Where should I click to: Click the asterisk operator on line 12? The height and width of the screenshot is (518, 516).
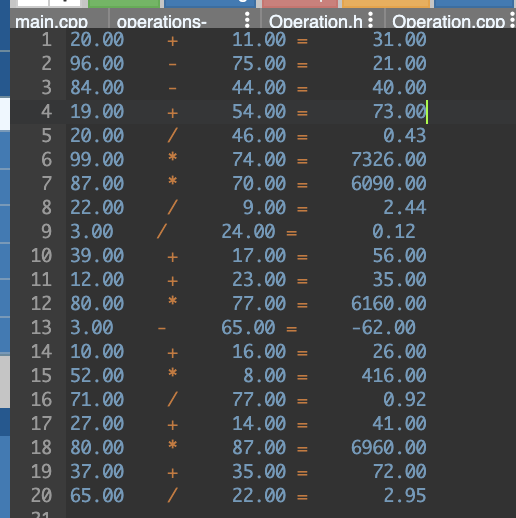(x=172, y=301)
